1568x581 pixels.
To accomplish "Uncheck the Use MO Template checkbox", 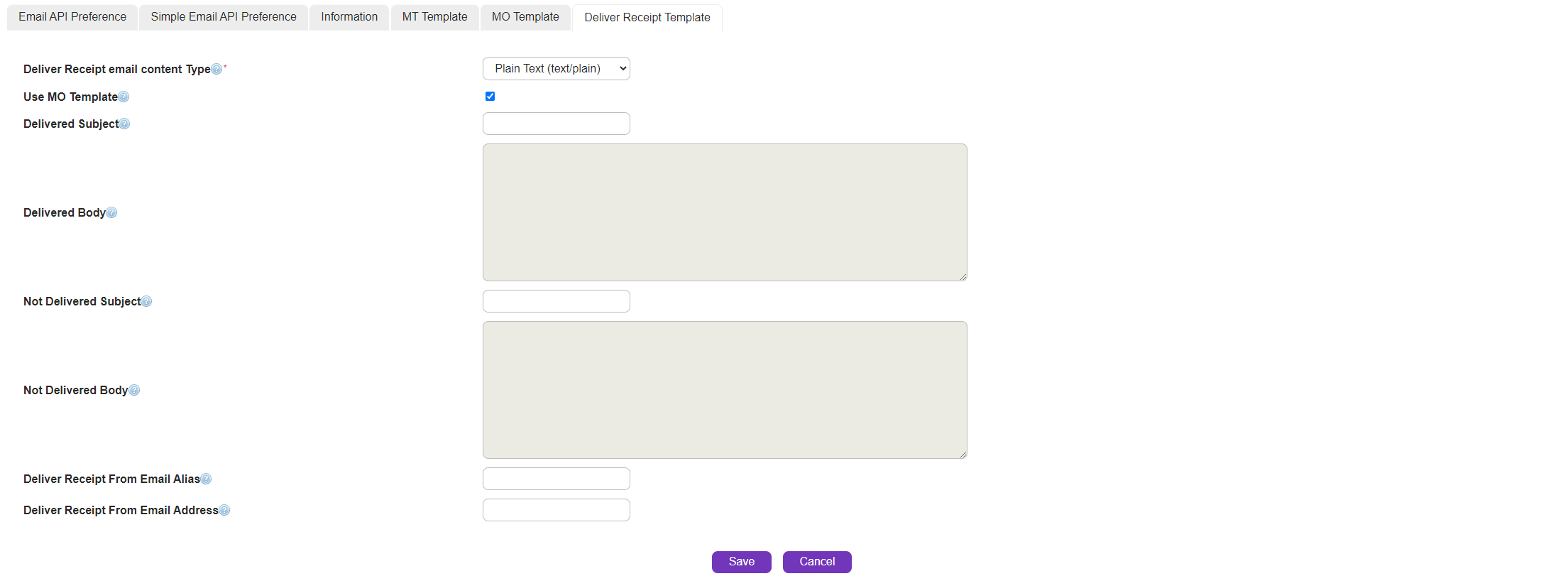I will 490,96.
